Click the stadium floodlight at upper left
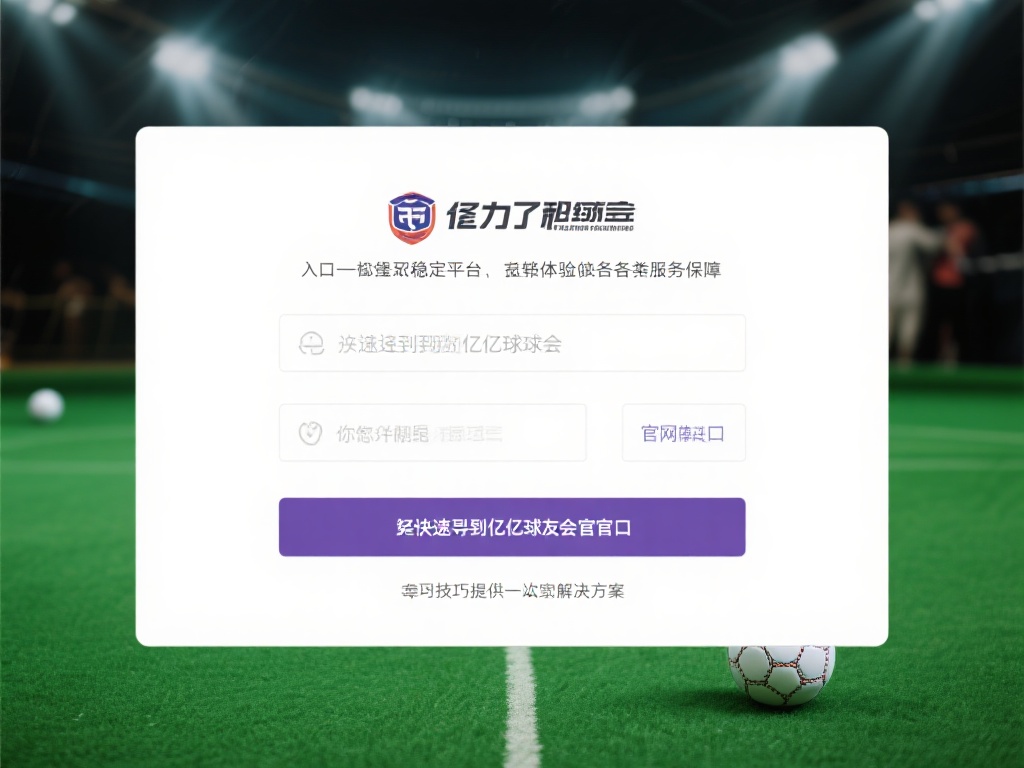The width and height of the screenshot is (1024, 768). pos(182,60)
